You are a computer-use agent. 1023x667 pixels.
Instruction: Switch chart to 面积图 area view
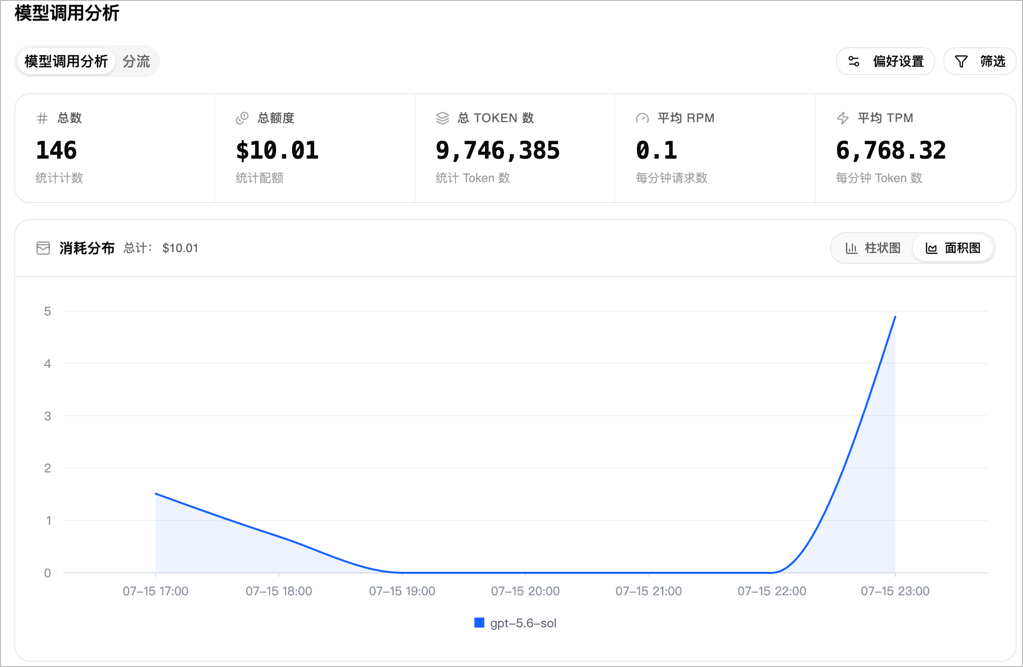tap(953, 248)
